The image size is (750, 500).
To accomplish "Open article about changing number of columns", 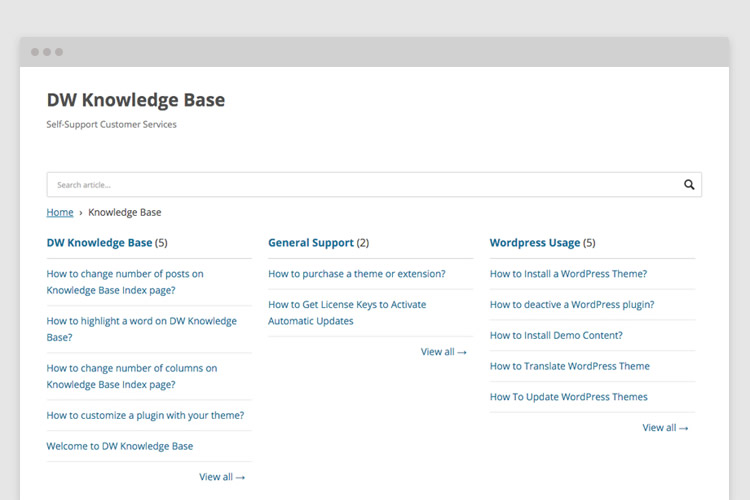I will click(x=131, y=376).
